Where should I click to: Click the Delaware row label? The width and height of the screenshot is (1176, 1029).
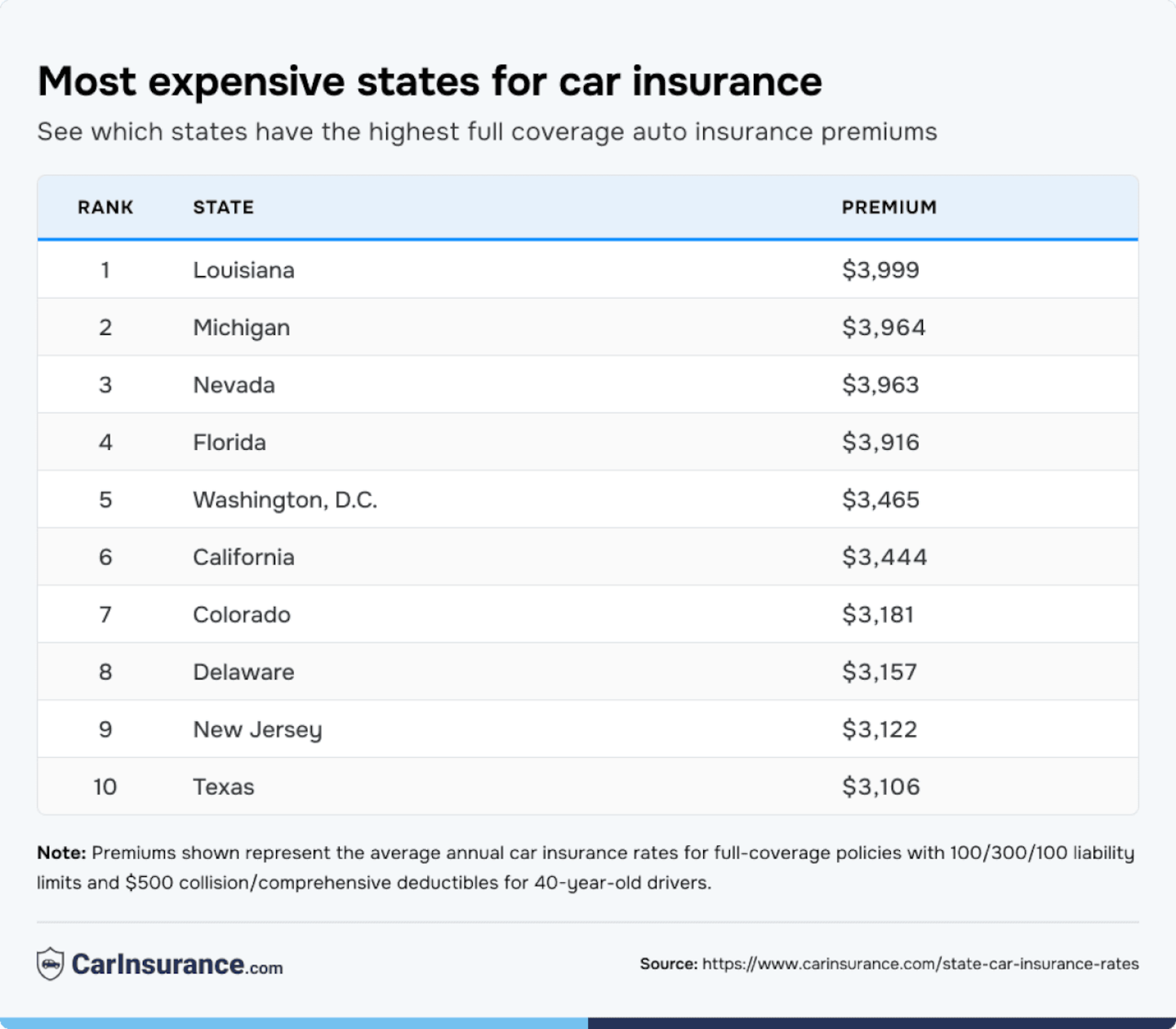(x=243, y=672)
